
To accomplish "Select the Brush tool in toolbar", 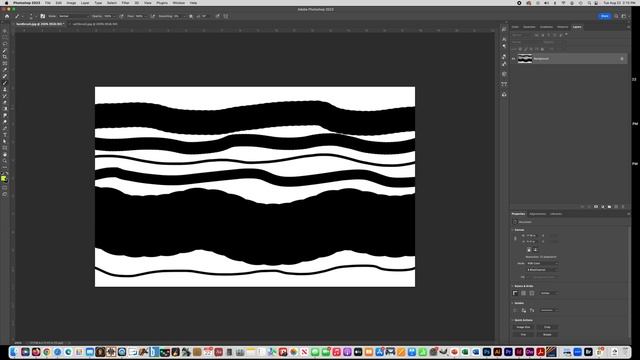I will point(5,83).
